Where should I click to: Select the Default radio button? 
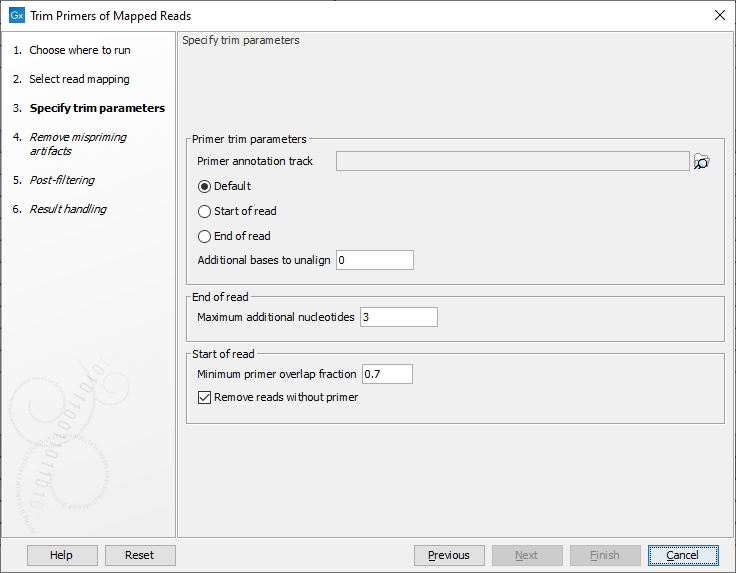coord(205,186)
